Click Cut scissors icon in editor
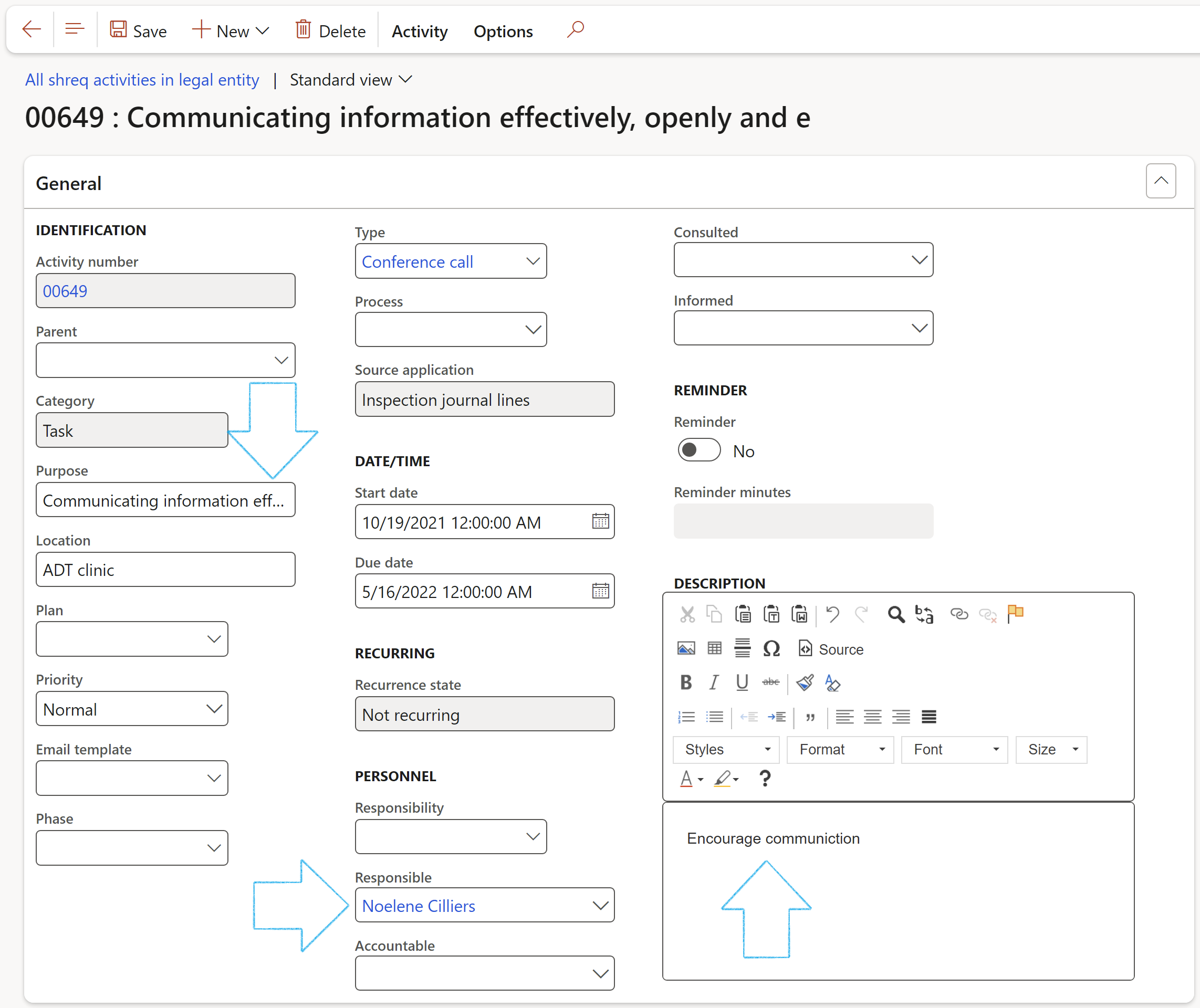Screen dimensions: 1200x1008 (x=686, y=614)
